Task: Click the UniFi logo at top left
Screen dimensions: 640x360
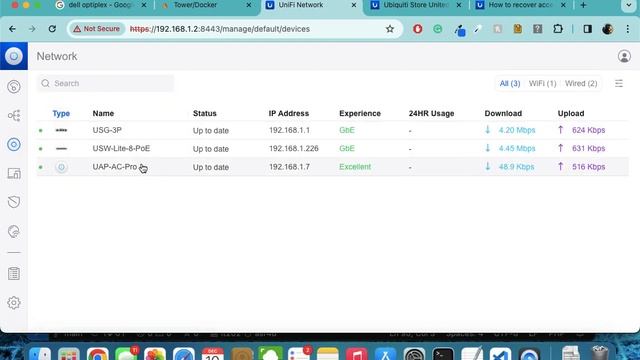Action: pos(14,56)
